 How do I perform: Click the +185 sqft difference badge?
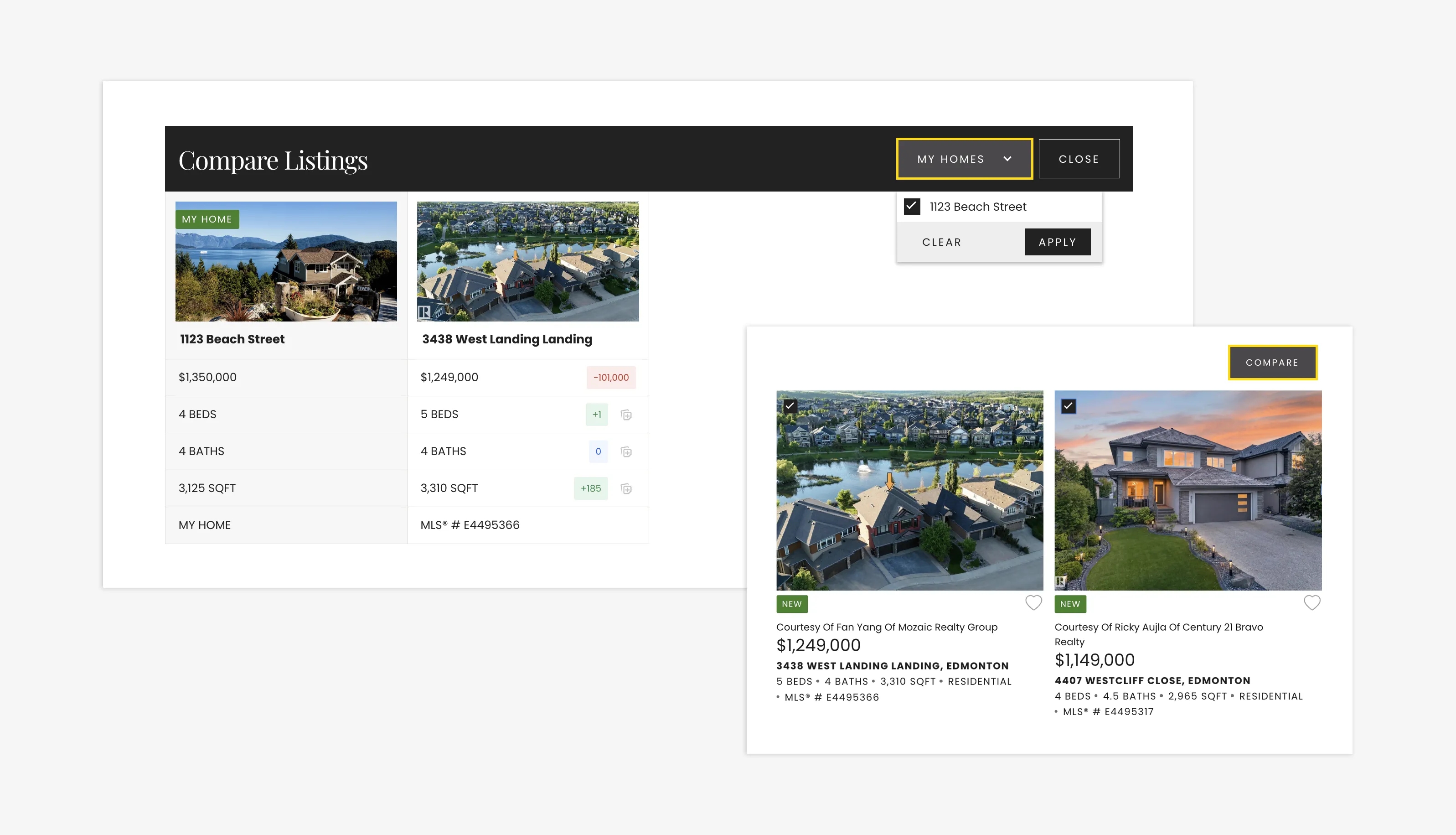click(590, 488)
